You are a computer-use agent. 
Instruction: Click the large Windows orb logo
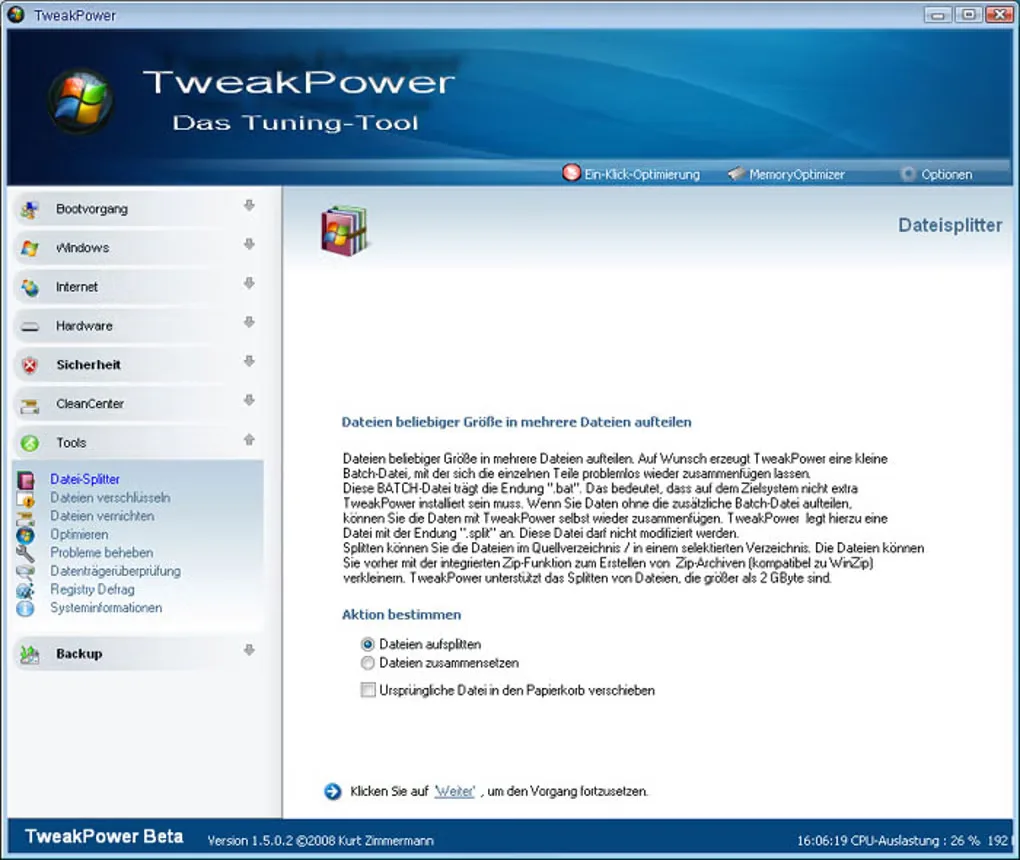click(x=81, y=101)
